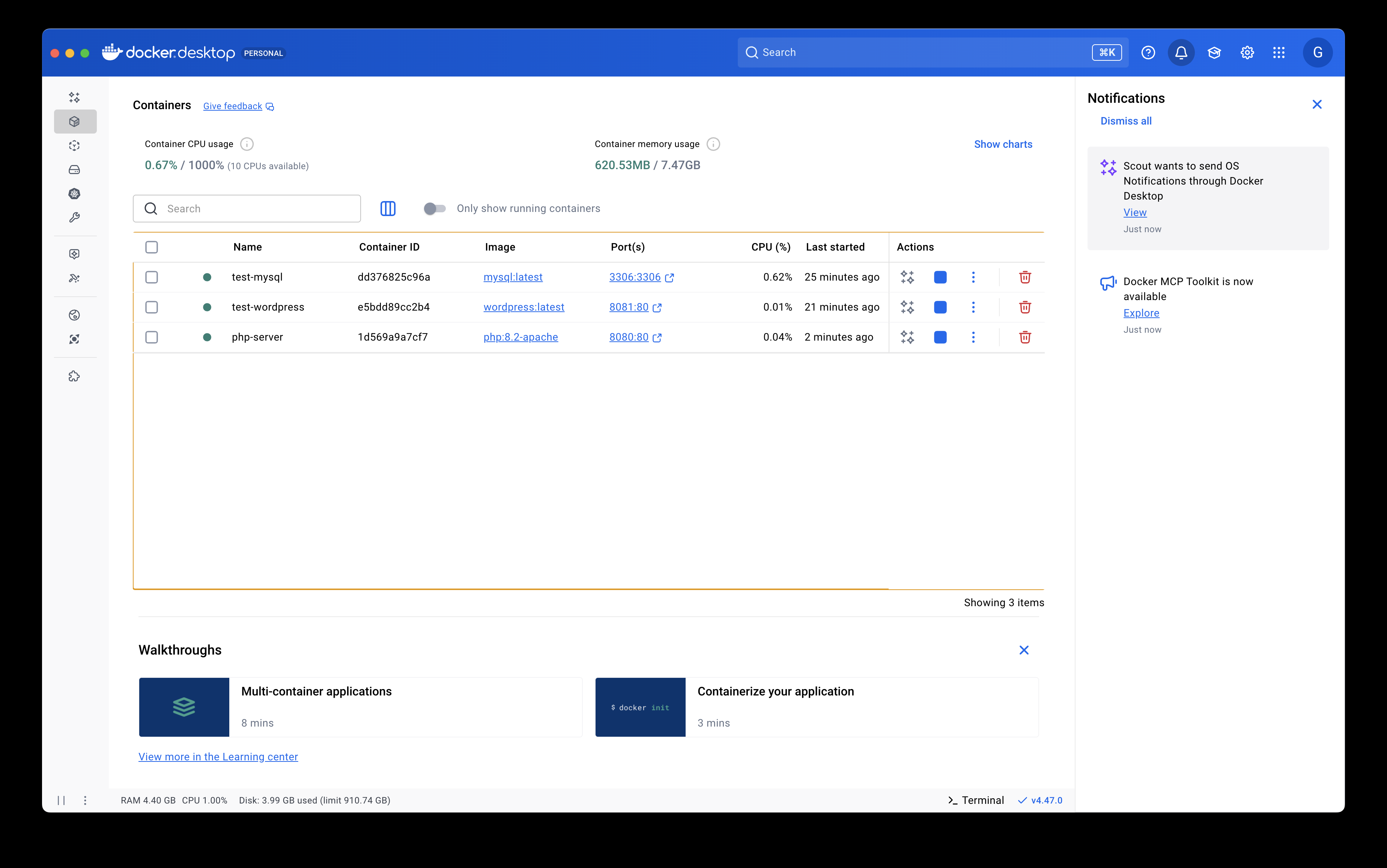Delete the php-server container
Viewport: 1387px width, 868px height.
point(1024,338)
